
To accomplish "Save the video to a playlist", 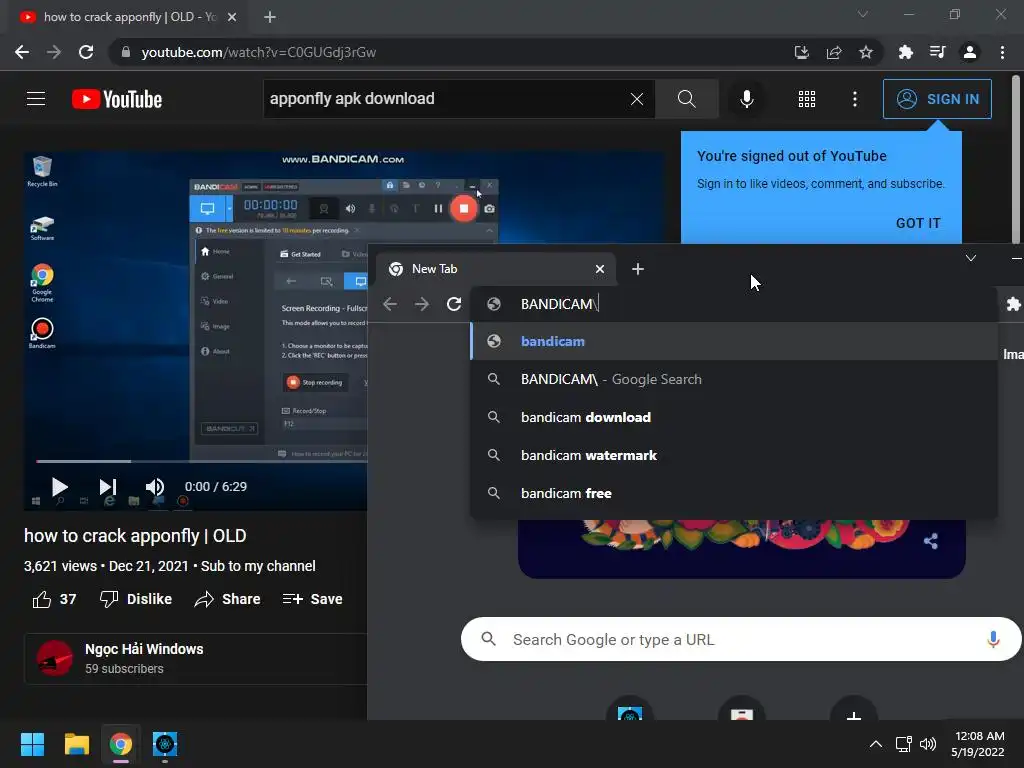I will tap(312, 599).
